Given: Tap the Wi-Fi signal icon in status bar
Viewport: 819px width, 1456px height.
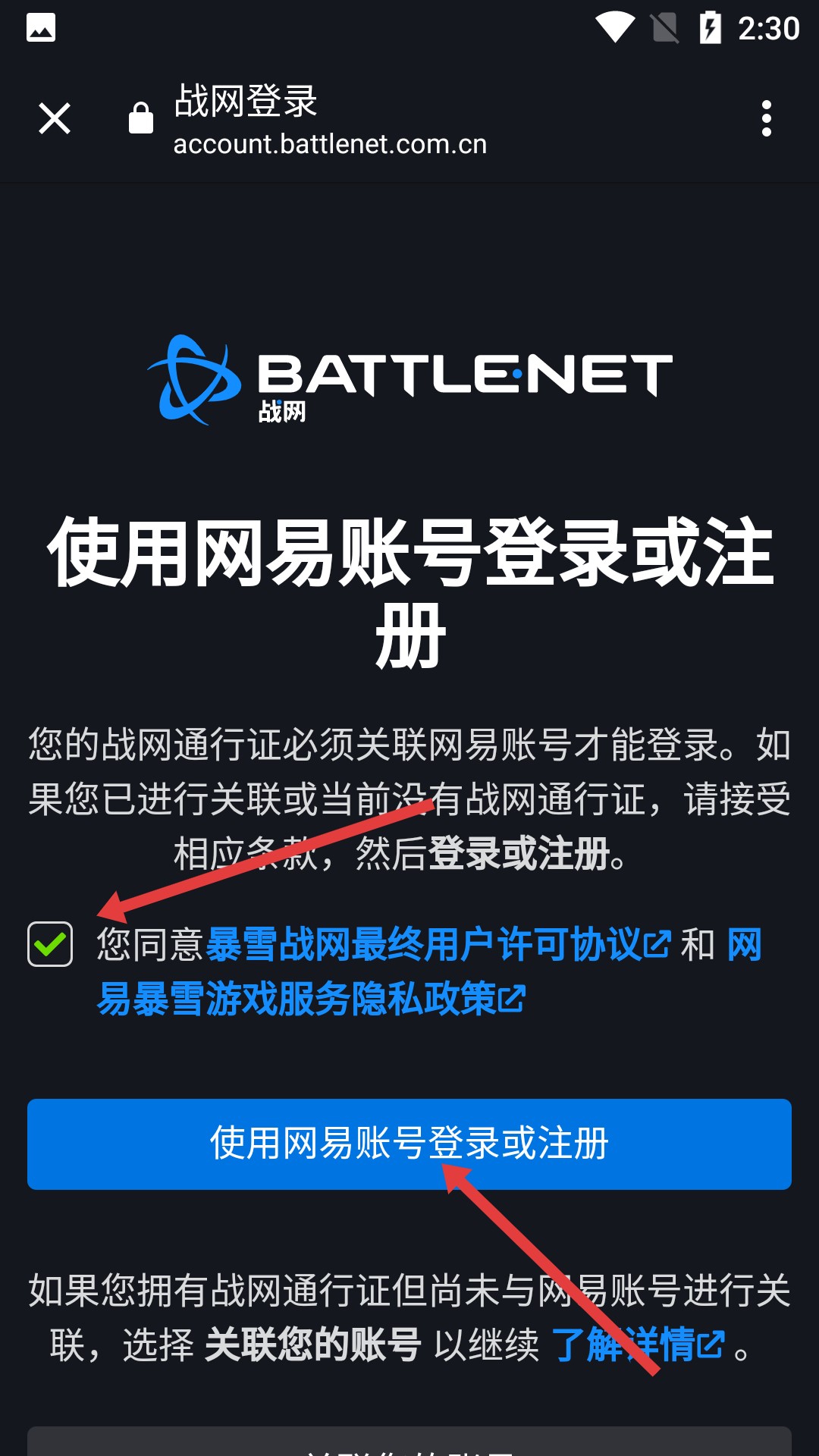Looking at the screenshot, I should click(615, 28).
